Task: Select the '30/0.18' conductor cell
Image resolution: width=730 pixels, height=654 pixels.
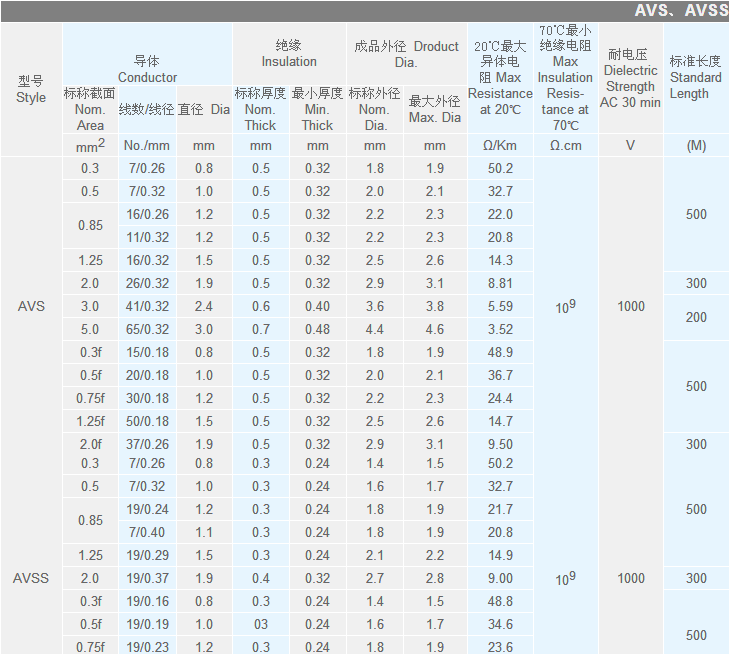Action: click(147, 398)
